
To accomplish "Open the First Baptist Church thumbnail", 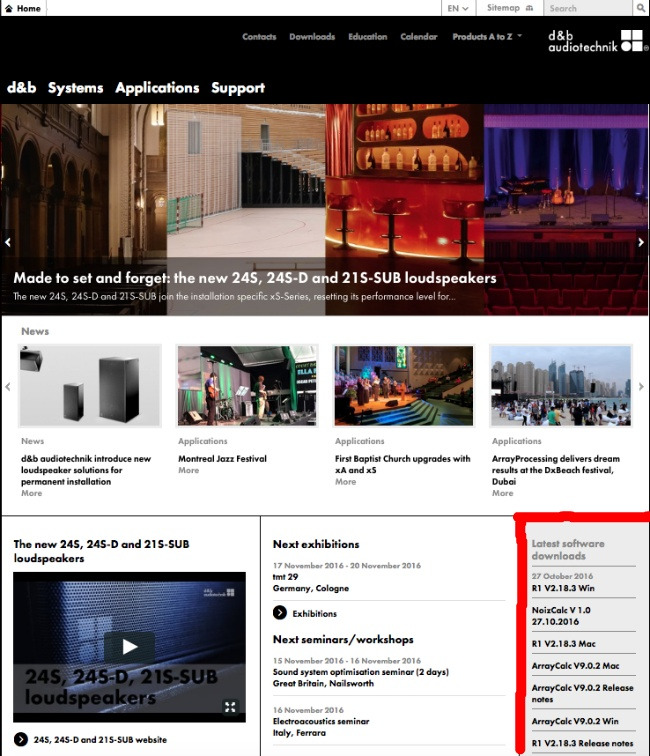I will coord(404,386).
